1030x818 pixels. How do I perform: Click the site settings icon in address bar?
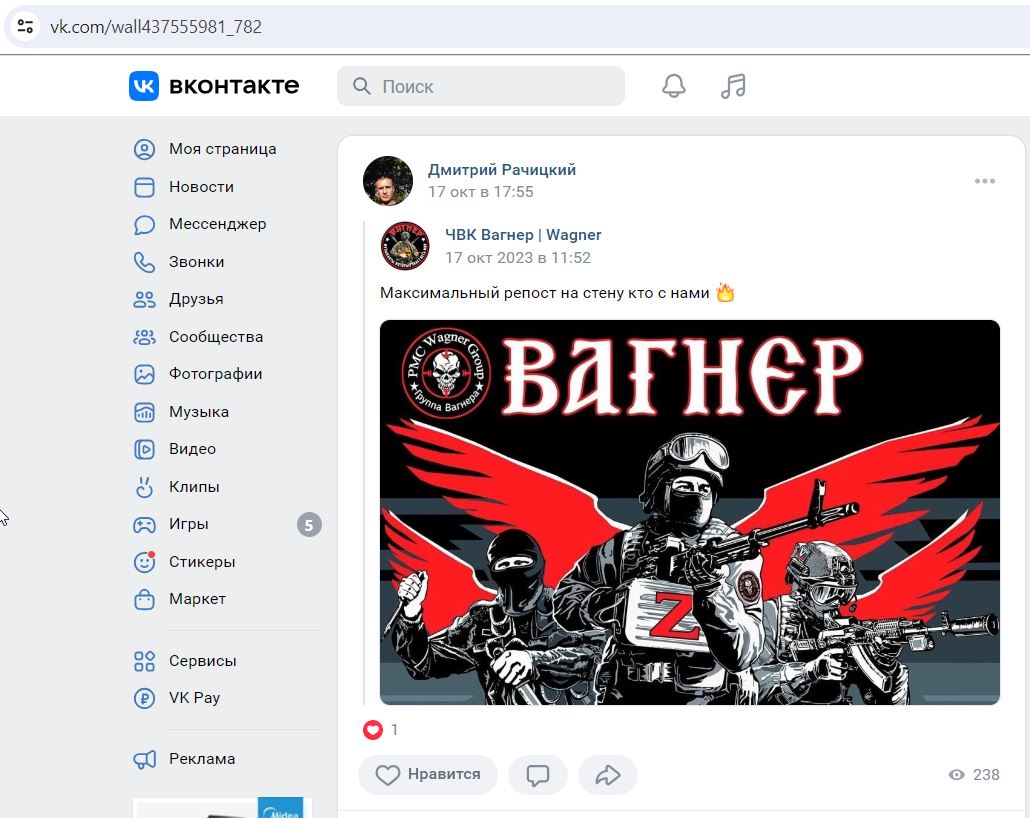26,26
